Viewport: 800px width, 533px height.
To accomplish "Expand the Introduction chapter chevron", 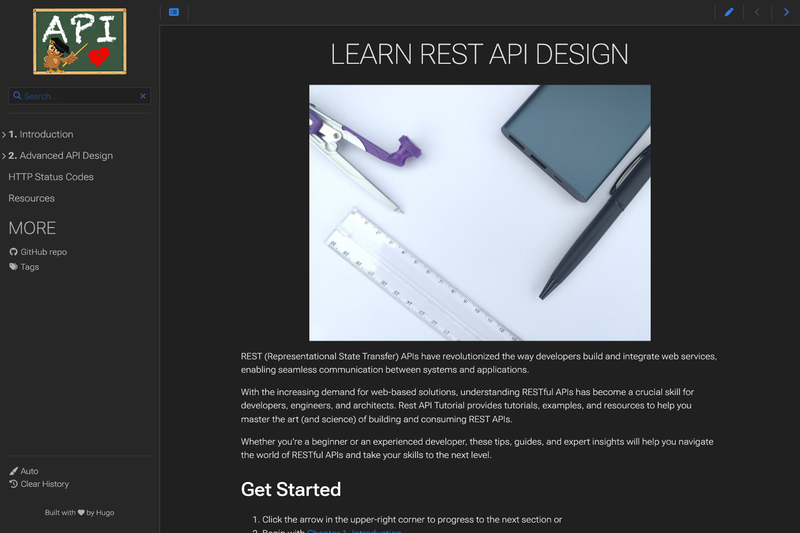I will click(x=4, y=135).
